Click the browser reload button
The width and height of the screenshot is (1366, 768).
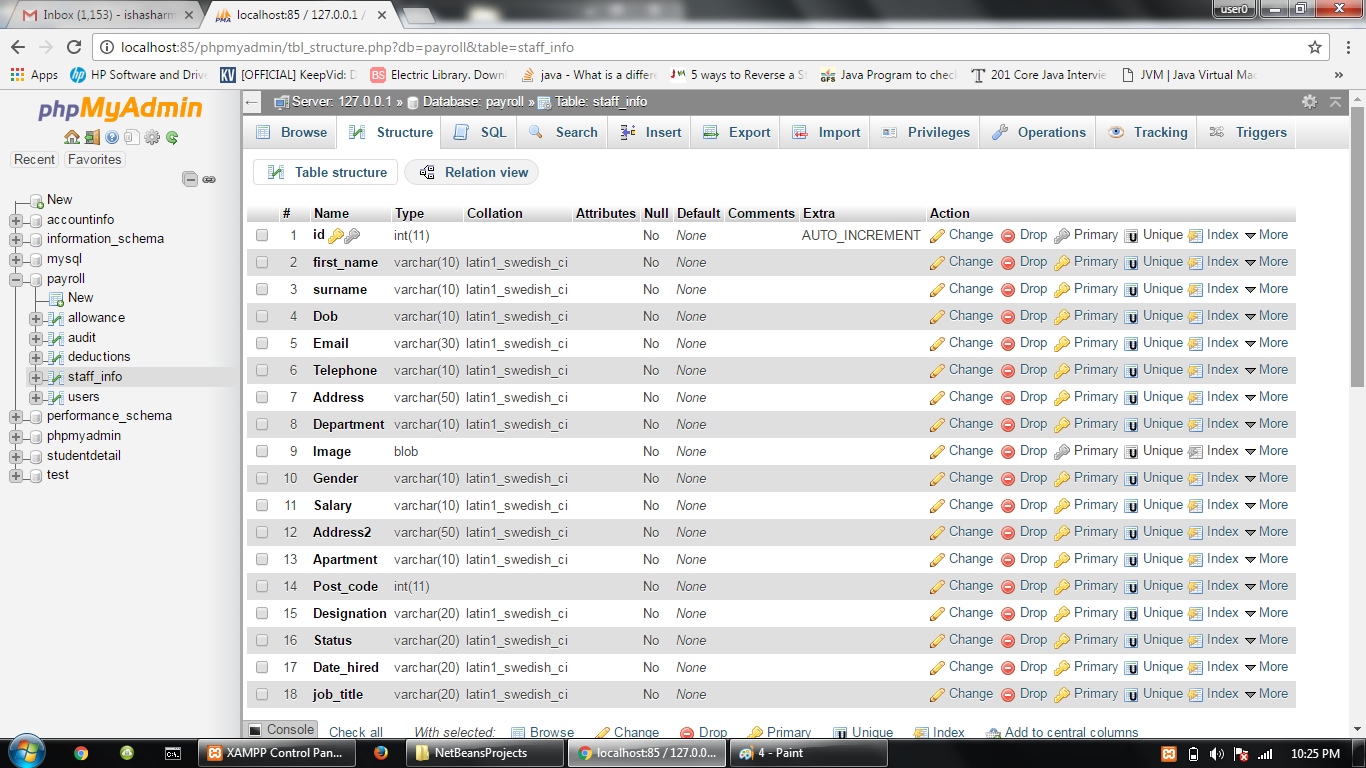coord(74,47)
